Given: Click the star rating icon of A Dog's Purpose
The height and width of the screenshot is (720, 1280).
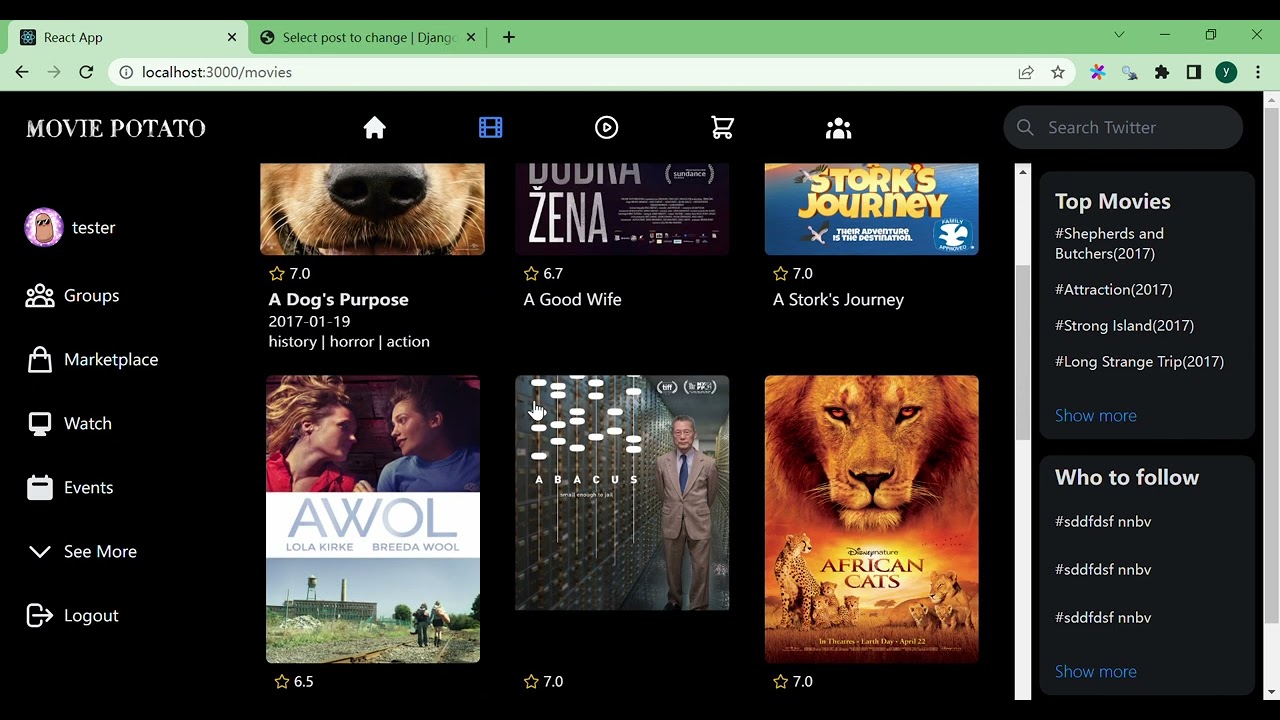Looking at the screenshot, I should [x=277, y=273].
